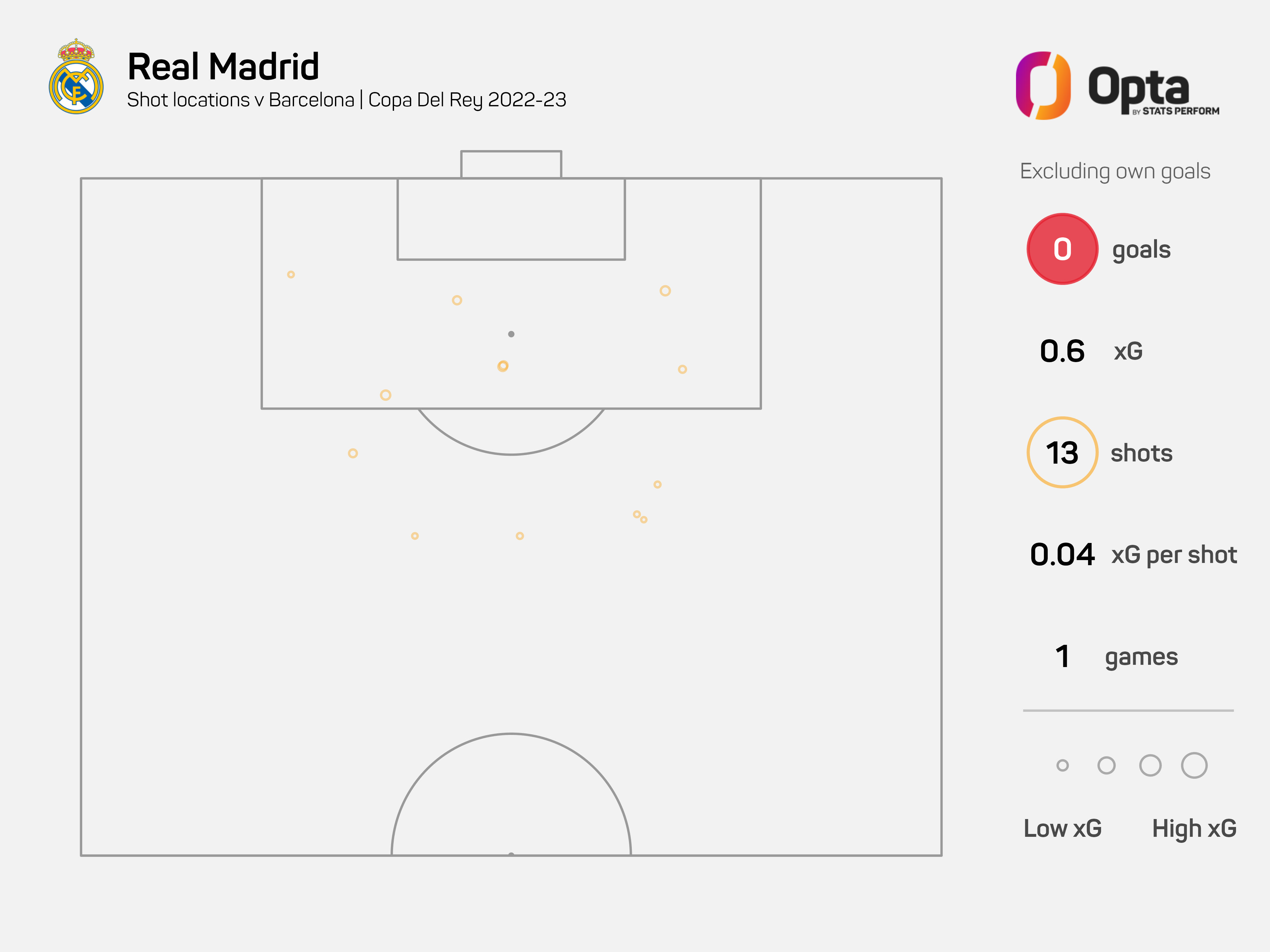This screenshot has width=1270, height=952.
Task: Click inside the goal frame
Action: point(511,165)
